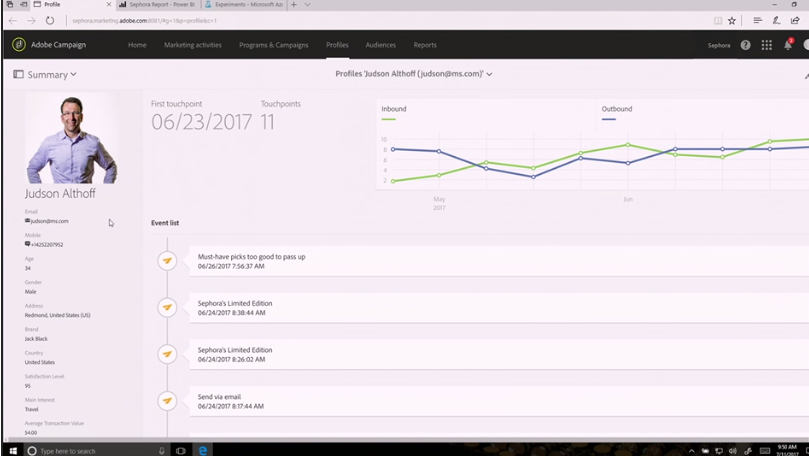Go to the Audiences menu
This screenshot has height=457, width=809.
click(x=380, y=45)
